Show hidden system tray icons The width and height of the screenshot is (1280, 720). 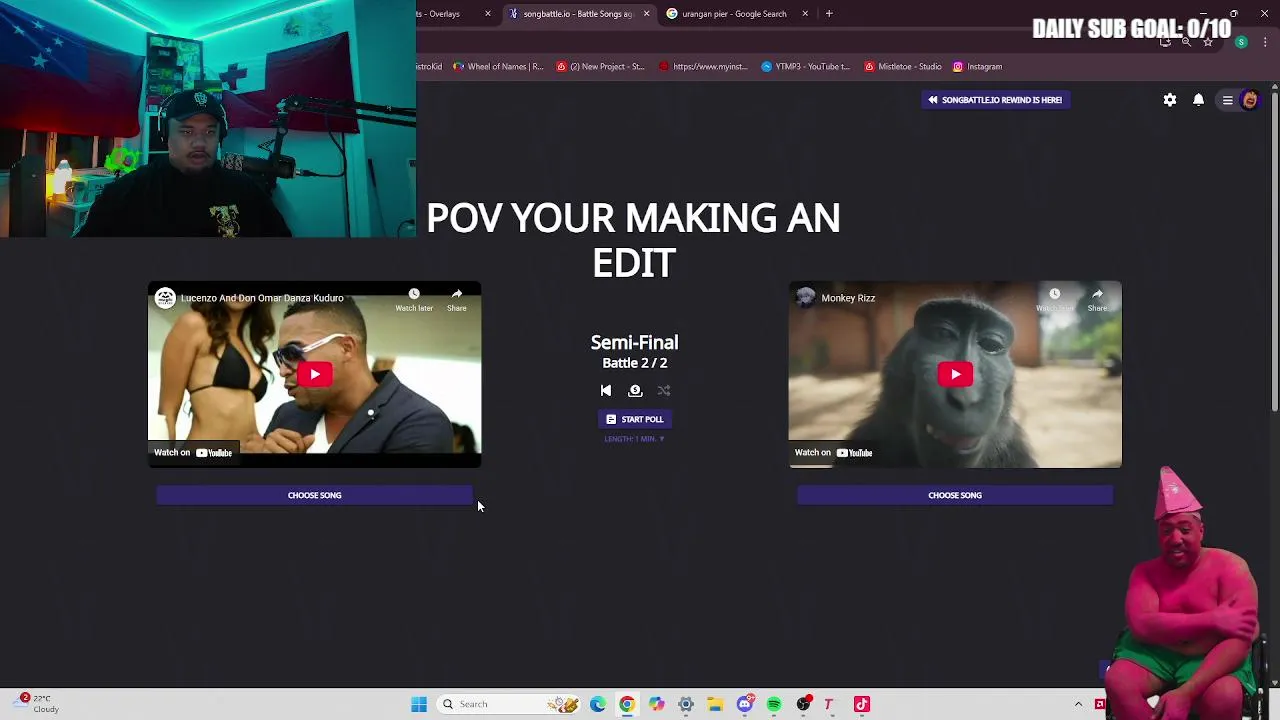click(1078, 704)
